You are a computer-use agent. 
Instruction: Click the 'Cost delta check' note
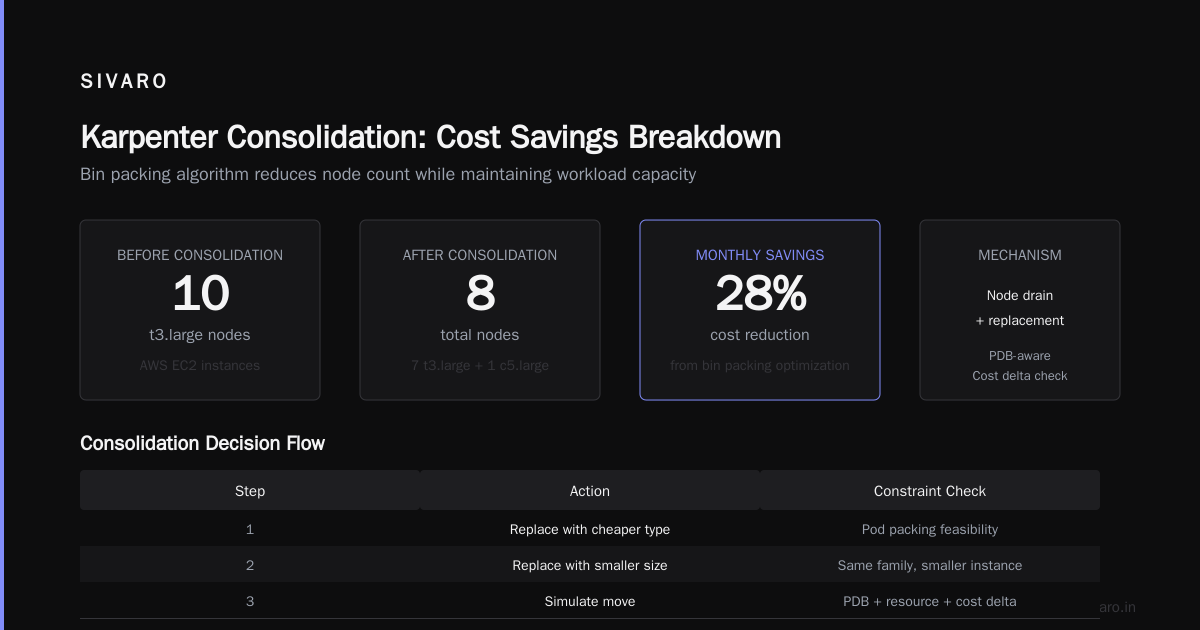pos(1020,376)
